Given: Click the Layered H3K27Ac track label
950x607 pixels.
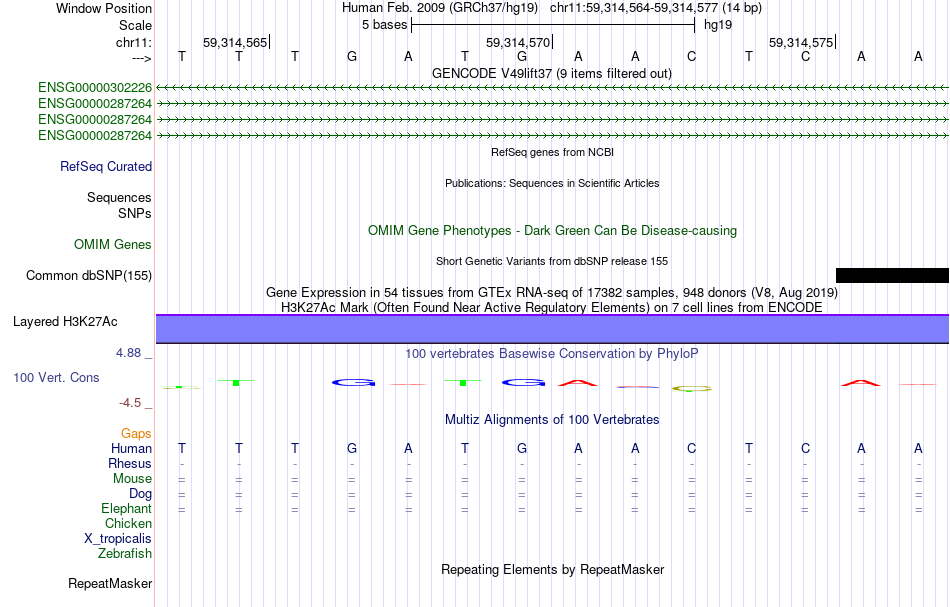Looking at the screenshot, I should (65, 322).
